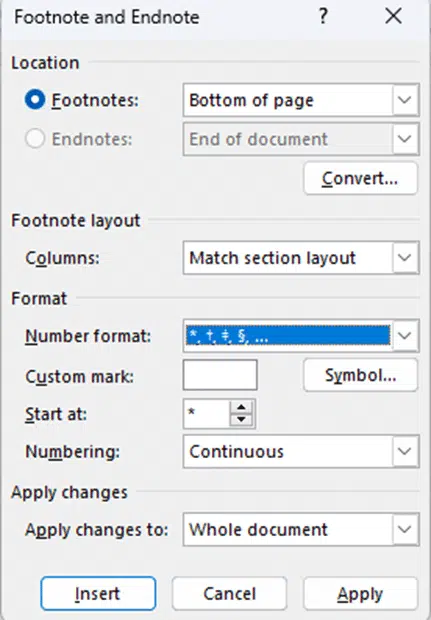This screenshot has width=431, height=620.
Task: Open the Symbol... picker button
Action: coord(360,375)
